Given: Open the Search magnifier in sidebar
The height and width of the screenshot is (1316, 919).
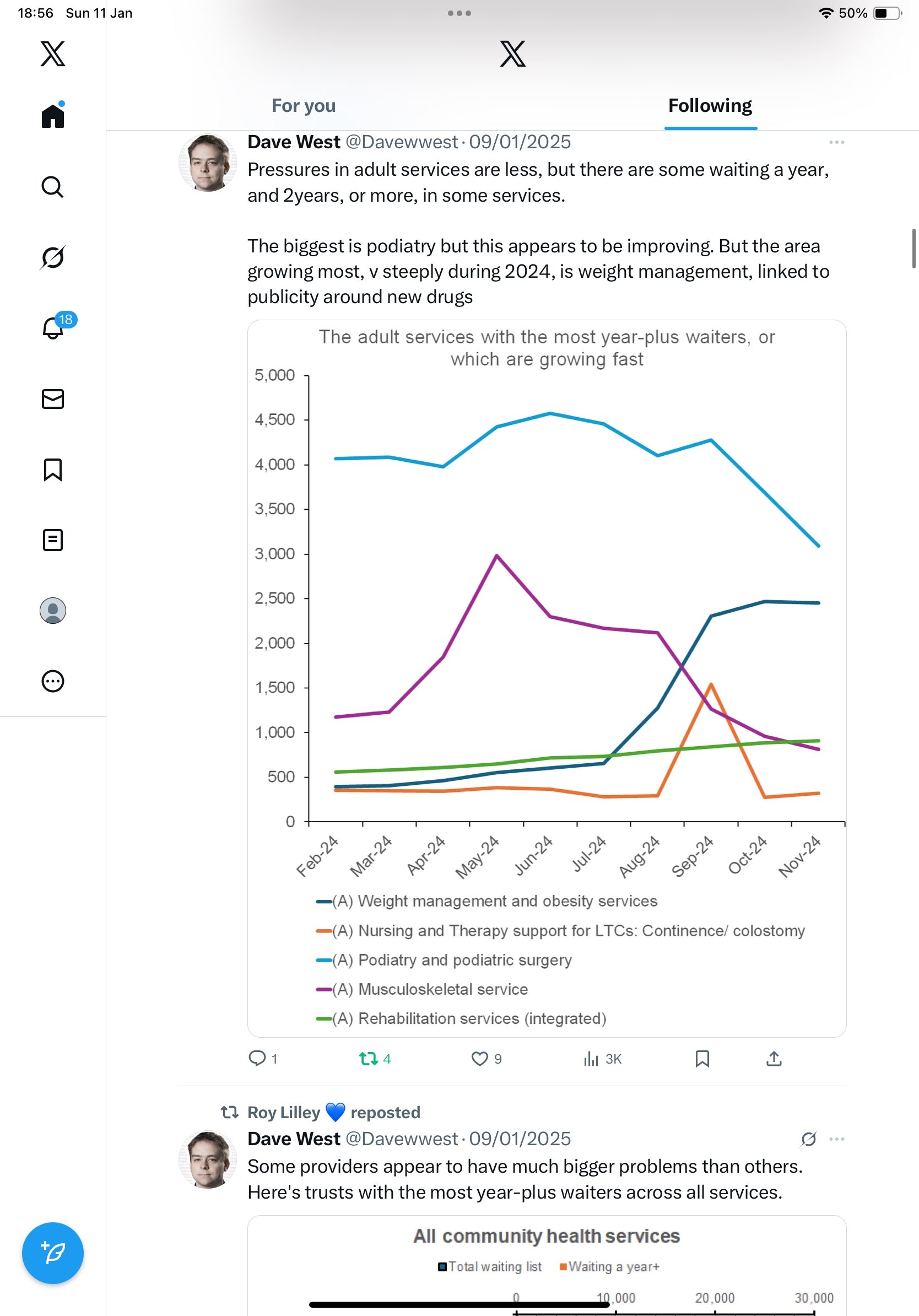Looking at the screenshot, I should click(53, 187).
